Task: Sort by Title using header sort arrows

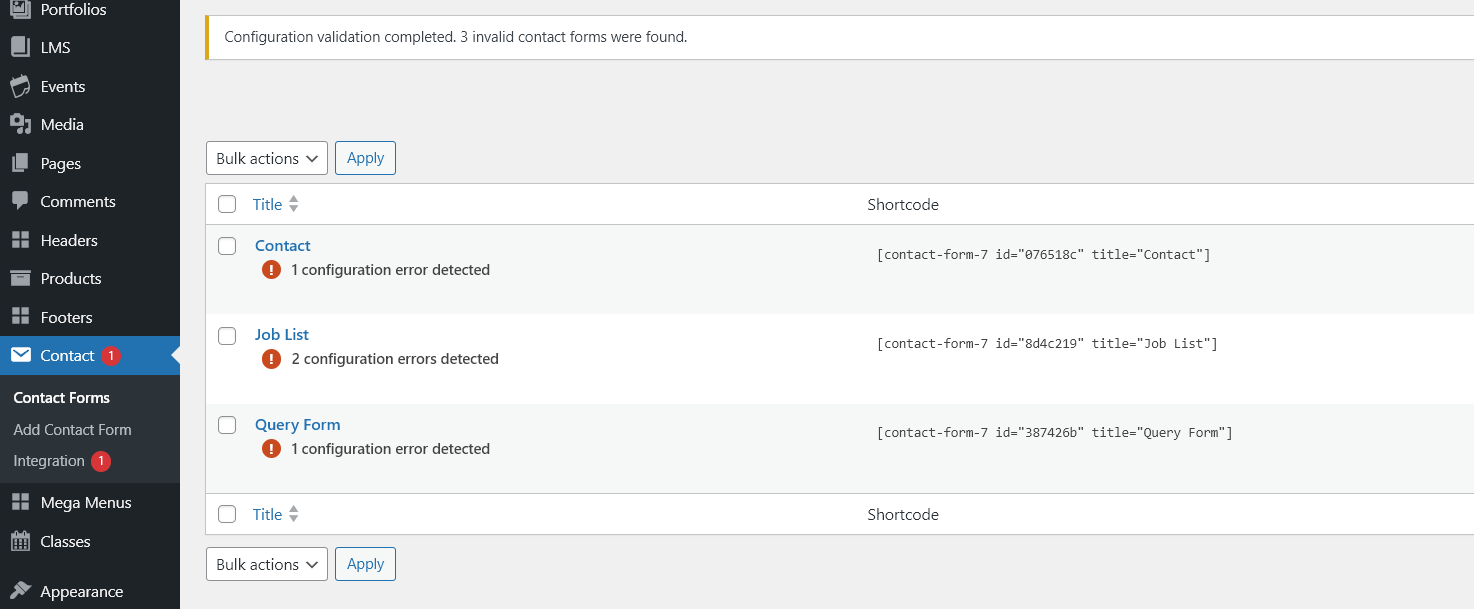Action: click(x=293, y=204)
